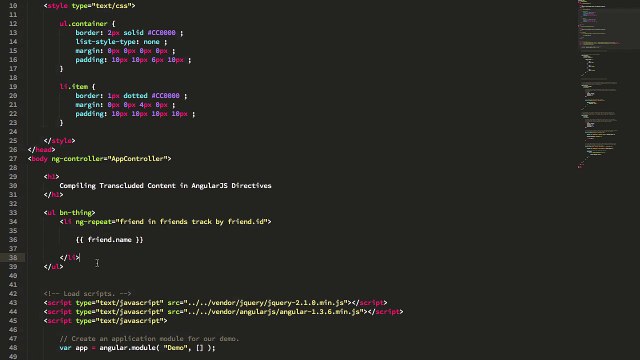Click the "Demo" string
640x360 pixels.
(x=176, y=348)
